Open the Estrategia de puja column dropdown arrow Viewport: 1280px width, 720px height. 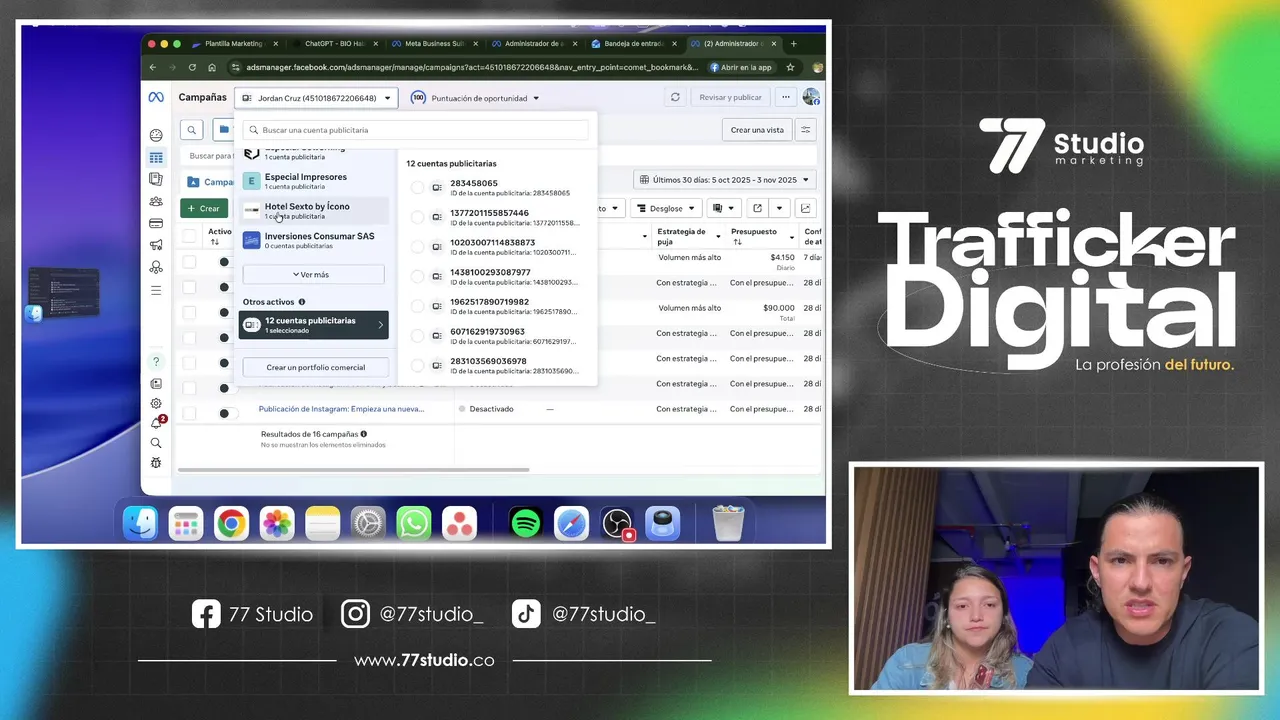(x=718, y=236)
